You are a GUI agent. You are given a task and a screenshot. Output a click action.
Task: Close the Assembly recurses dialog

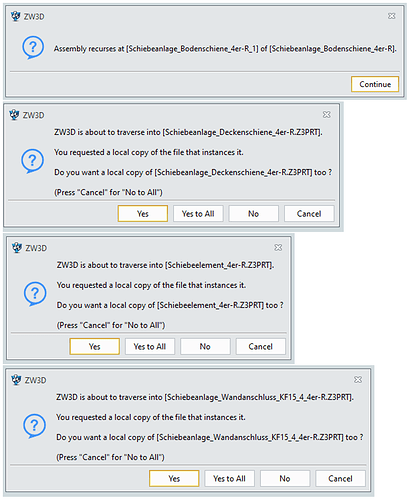(x=391, y=16)
